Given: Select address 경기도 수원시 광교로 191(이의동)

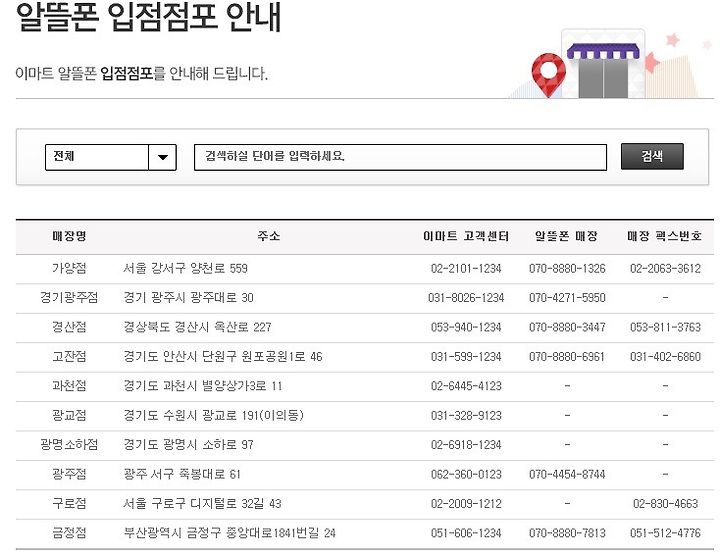Looking at the screenshot, I should (x=213, y=415).
